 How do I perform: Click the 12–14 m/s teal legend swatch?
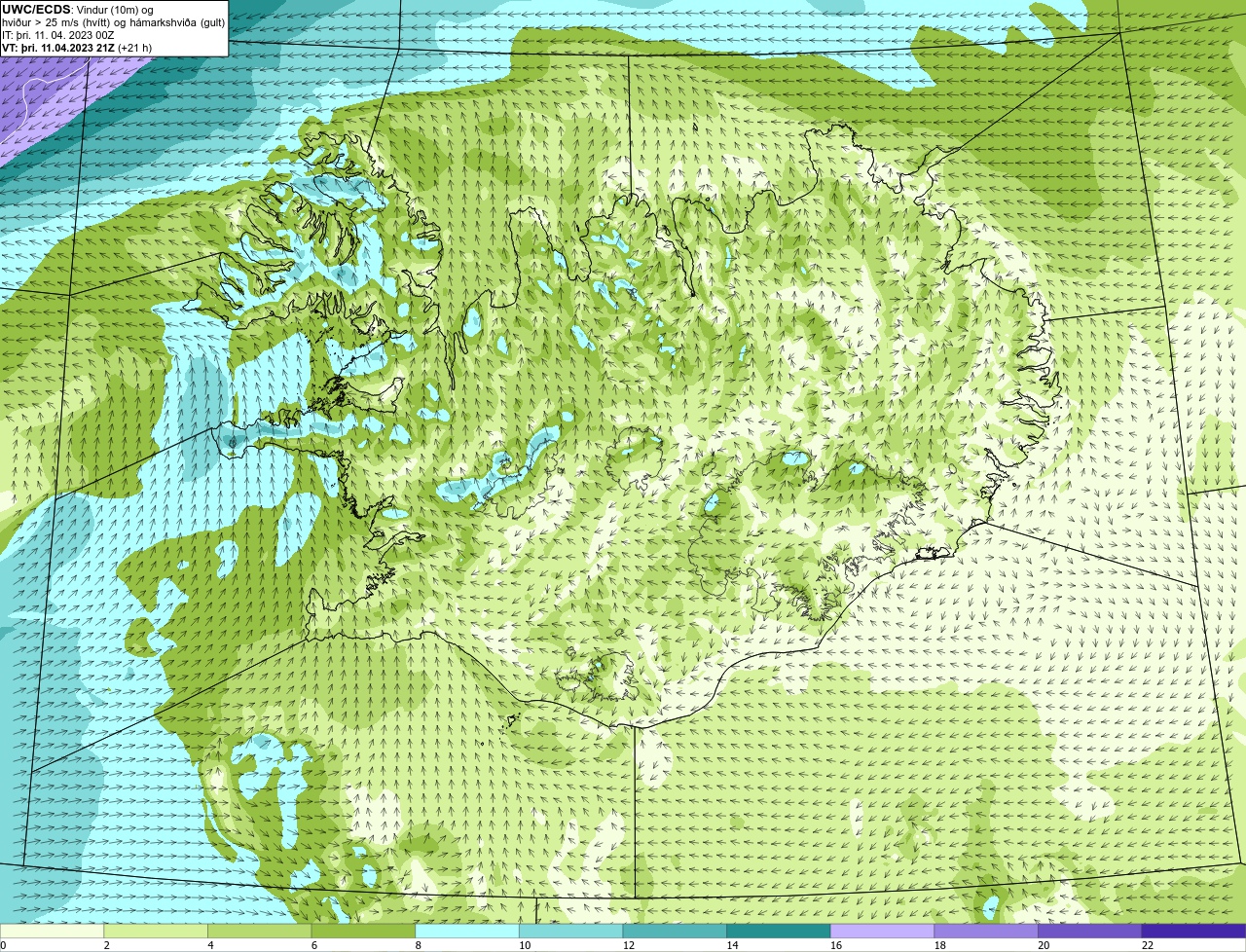coord(675,931)
